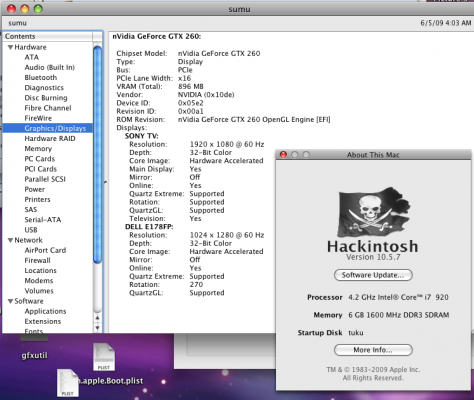The width and height of the screenshot is (474, 400).
Task: Collapse the Hardware disclosure triangle
Action: [10, 47]
